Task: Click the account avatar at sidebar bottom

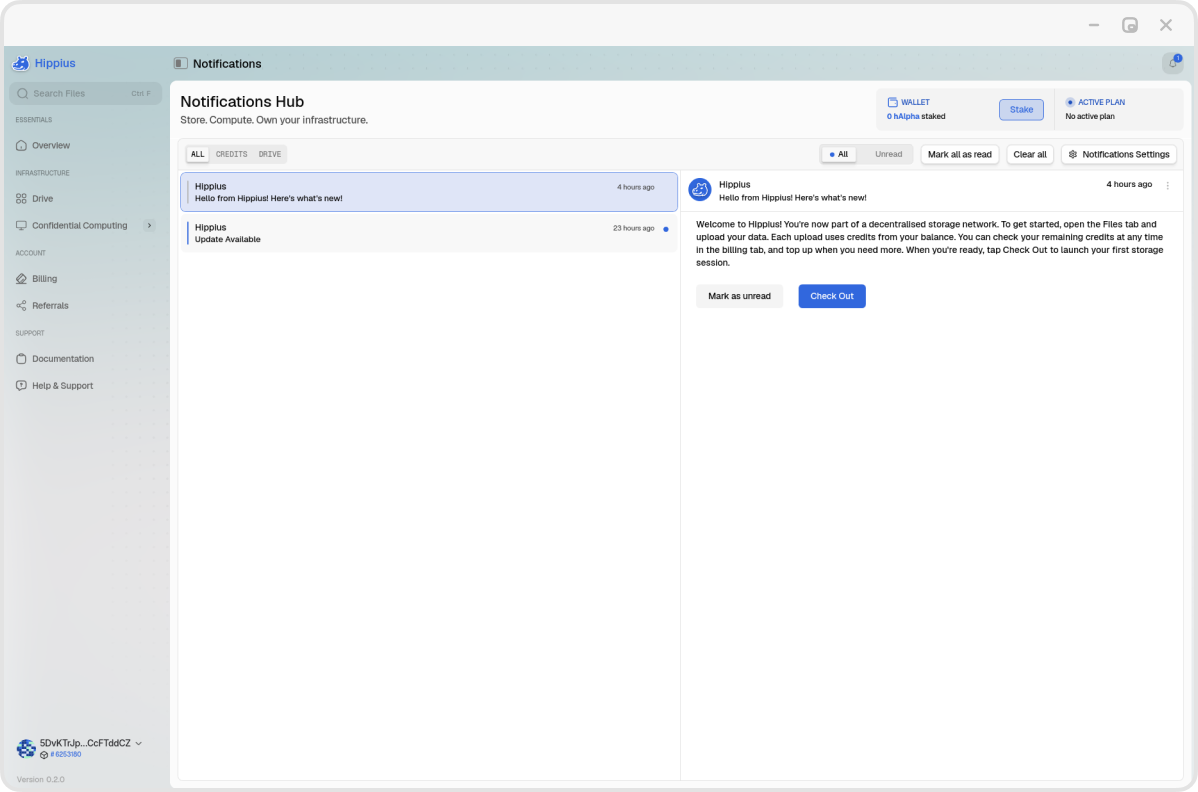Action: click(26, 748)
